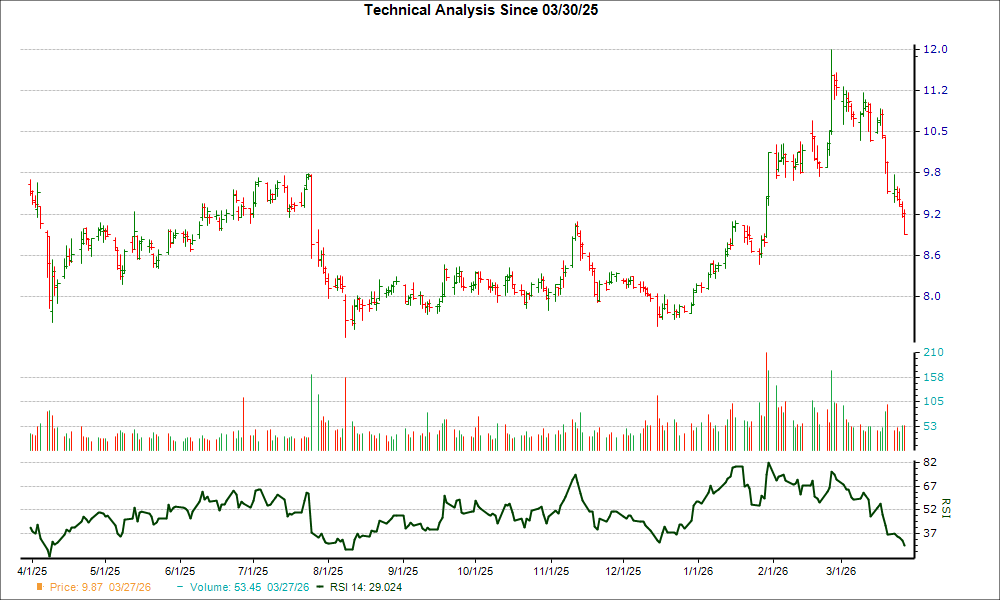Viewport: 1000px width, 600px height.
Task: Click the candlestick at the 12.0 peak
Action: click(832, 70)
